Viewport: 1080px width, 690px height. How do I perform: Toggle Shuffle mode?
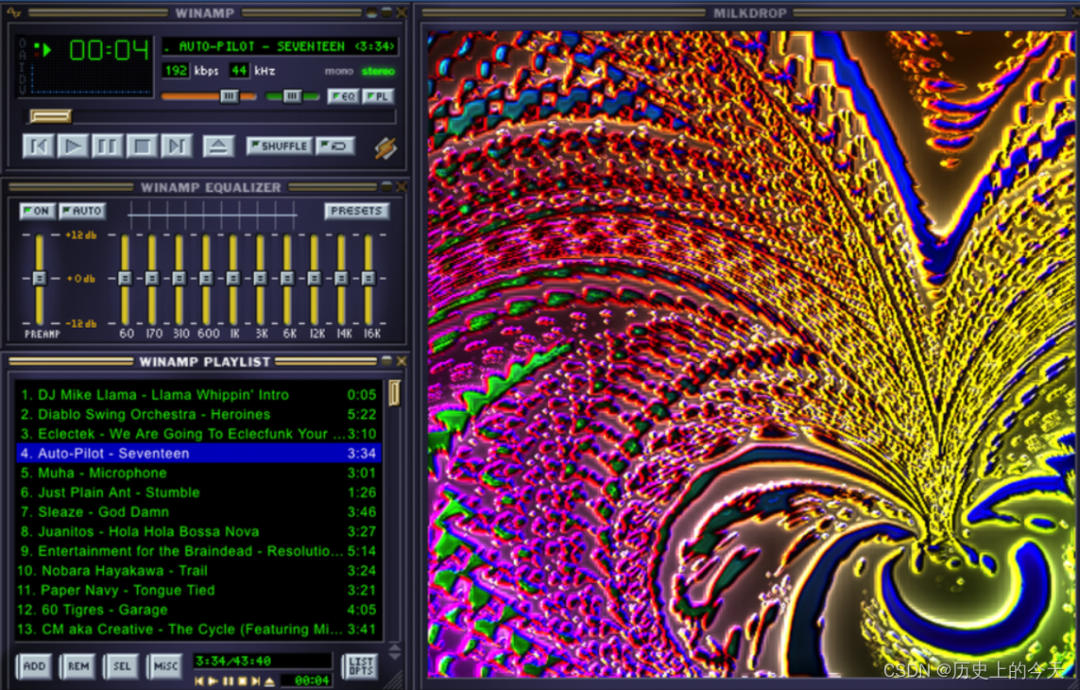tap(279, 146)
